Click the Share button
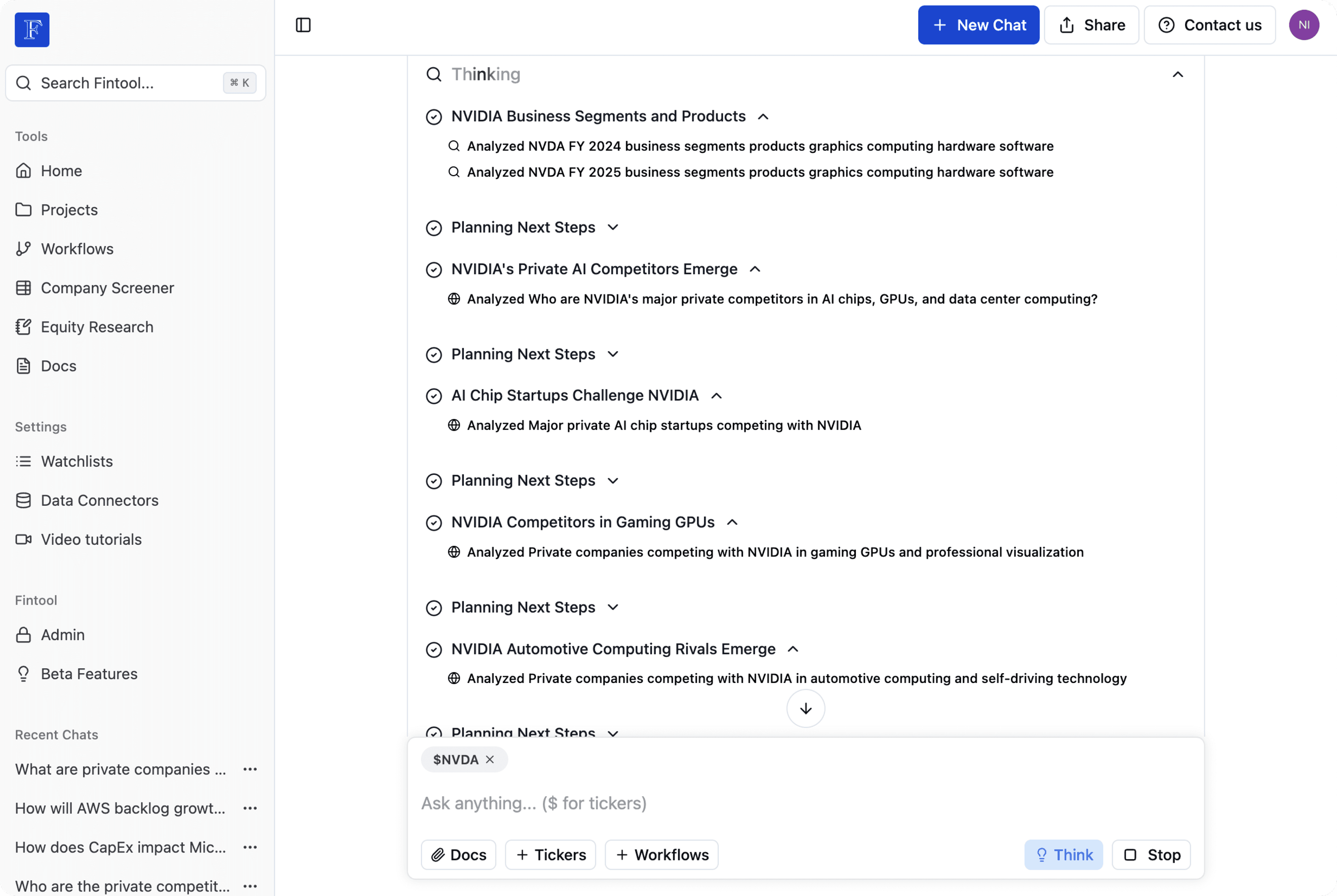Screen dimensions: 1337x896 tap(1091, 25)
